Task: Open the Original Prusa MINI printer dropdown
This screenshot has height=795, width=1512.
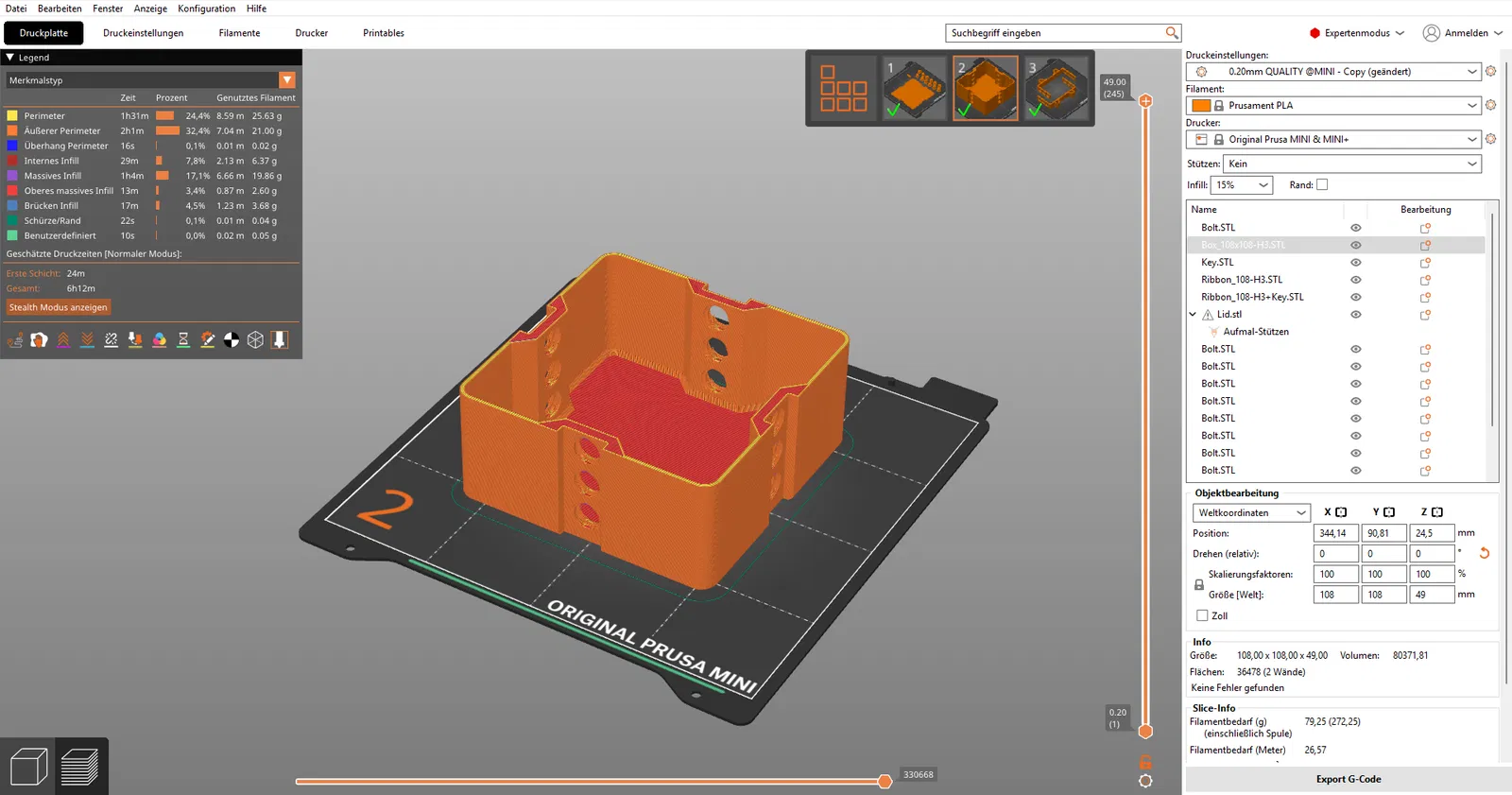Action: tap(1333, 140)
